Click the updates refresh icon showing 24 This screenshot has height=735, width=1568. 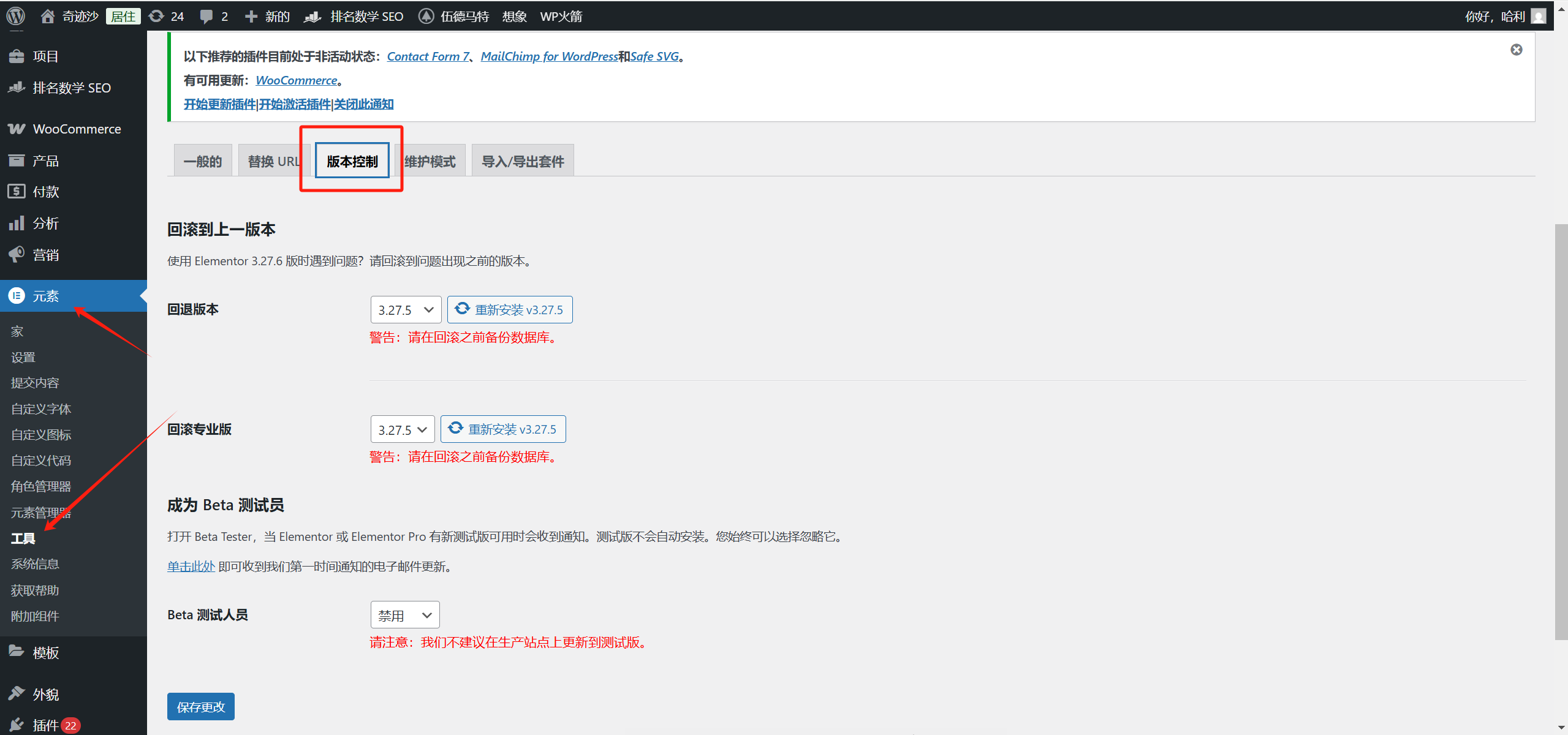click(156, 15)
